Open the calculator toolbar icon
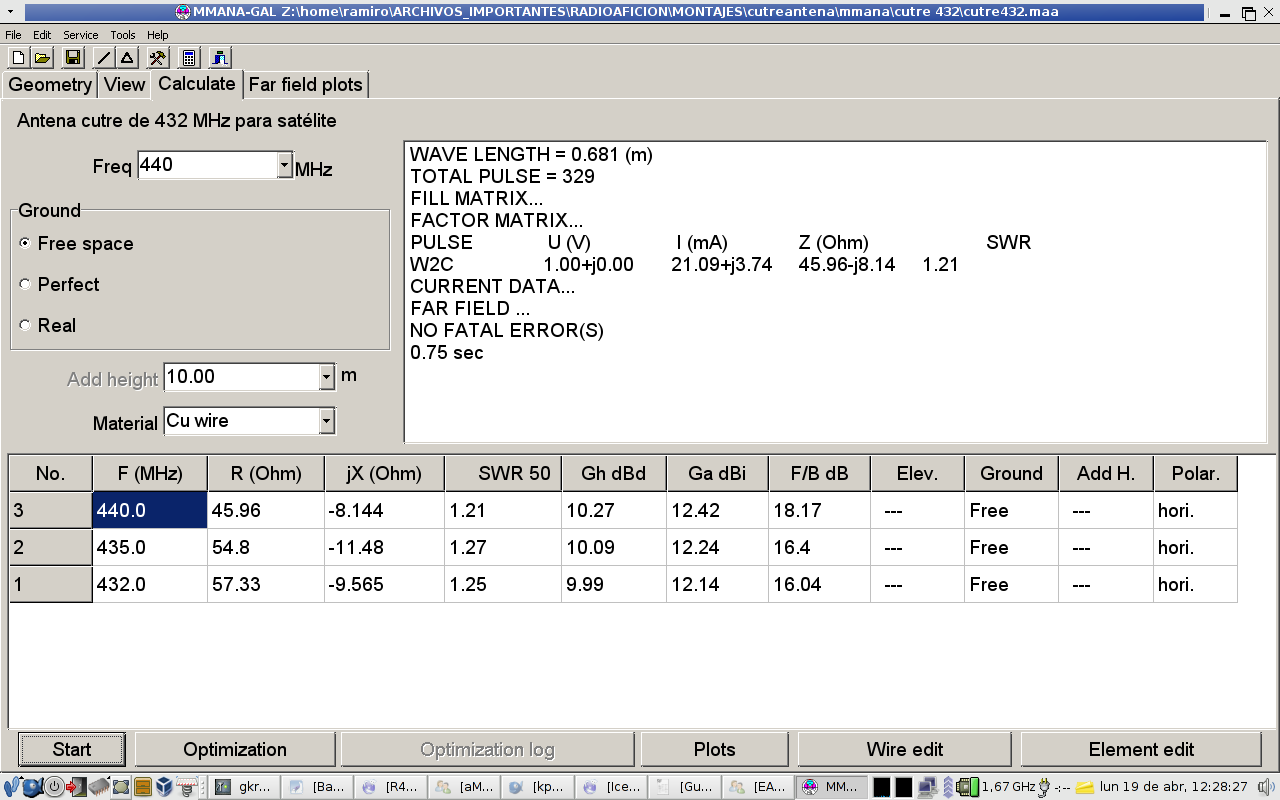Image resolution: width=1280 pixels, height=800 pixels. click(x=189, y=57)
